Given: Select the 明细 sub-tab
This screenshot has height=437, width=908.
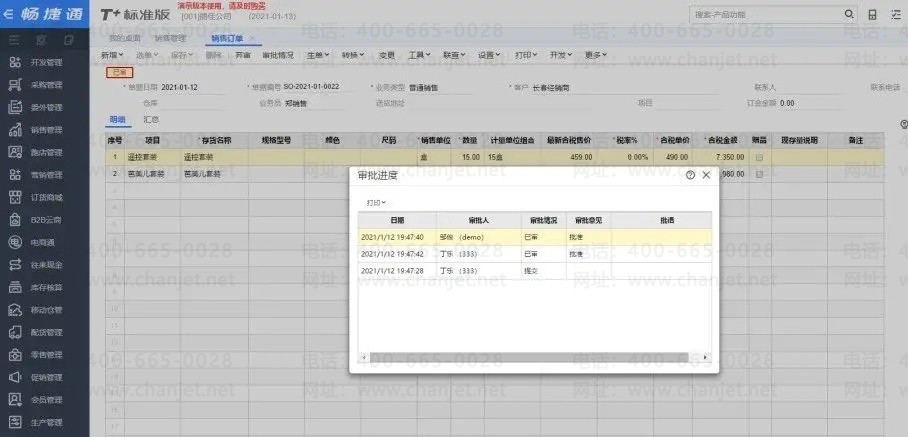Looking at the screenshot, I should click(118, 120).
